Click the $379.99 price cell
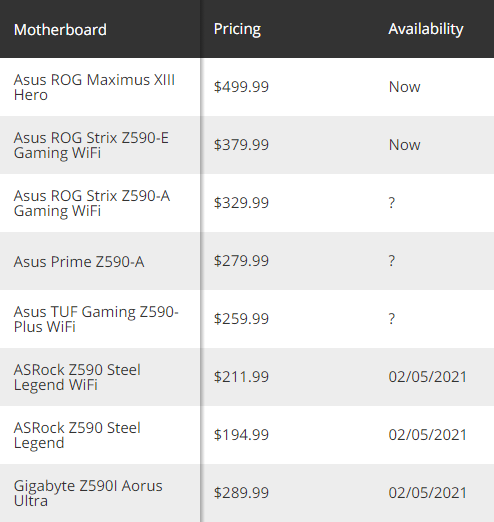This screenshot has height=522, width=494. [241, 145]
